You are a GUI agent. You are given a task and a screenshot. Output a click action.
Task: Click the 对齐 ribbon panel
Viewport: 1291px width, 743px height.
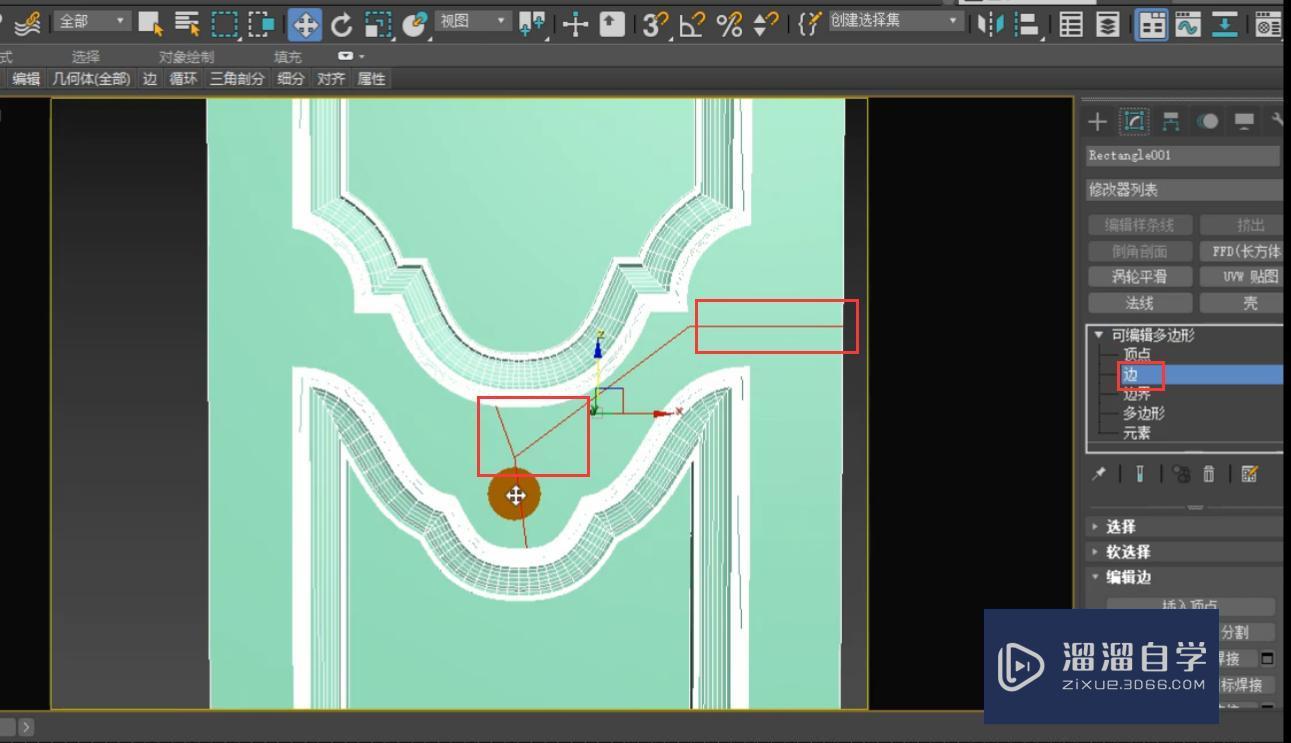331,79
